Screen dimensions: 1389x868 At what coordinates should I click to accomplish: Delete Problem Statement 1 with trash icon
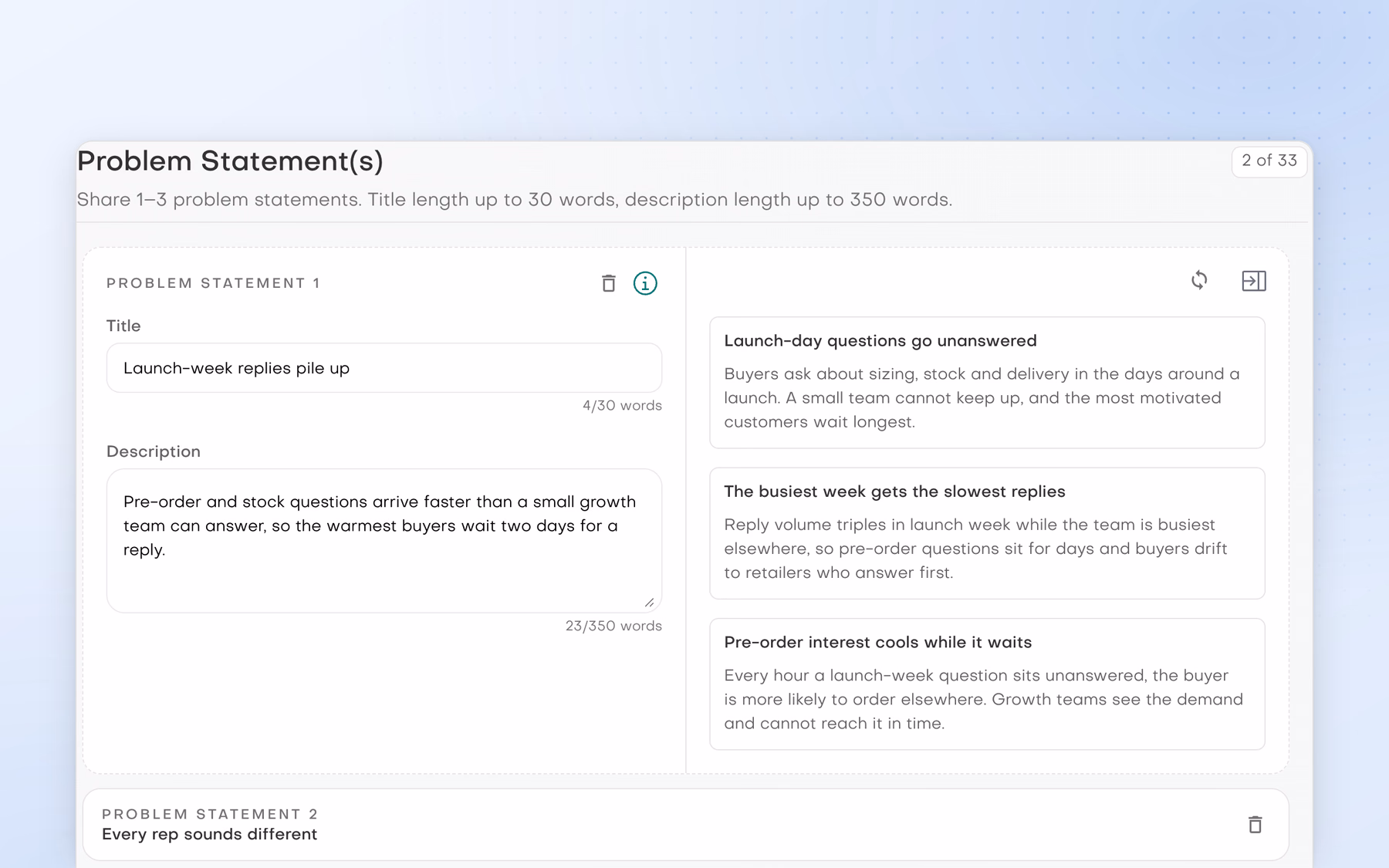coord(609,284)
